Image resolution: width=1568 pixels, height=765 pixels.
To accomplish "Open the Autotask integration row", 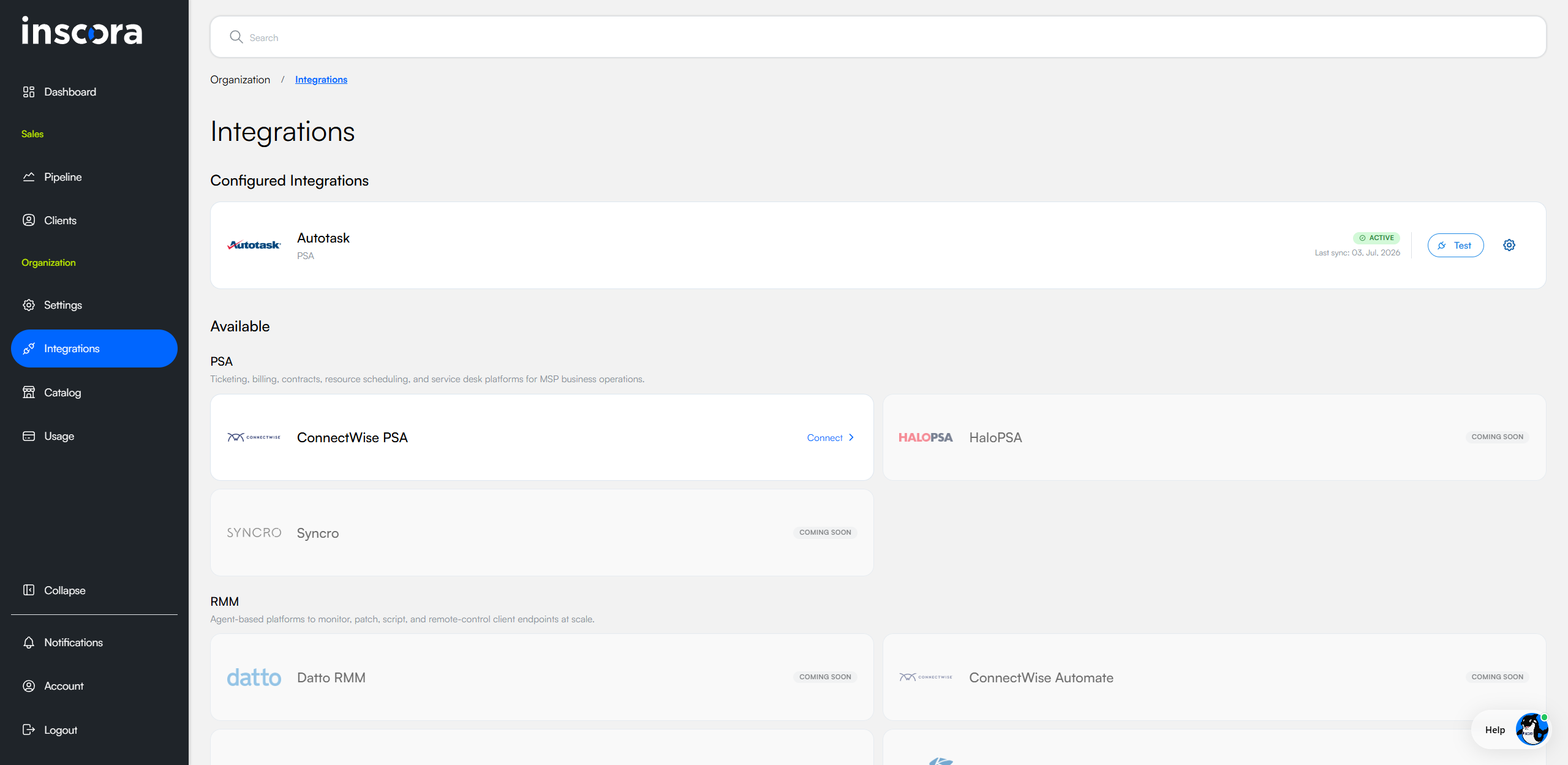I will (x=878, y=246).
